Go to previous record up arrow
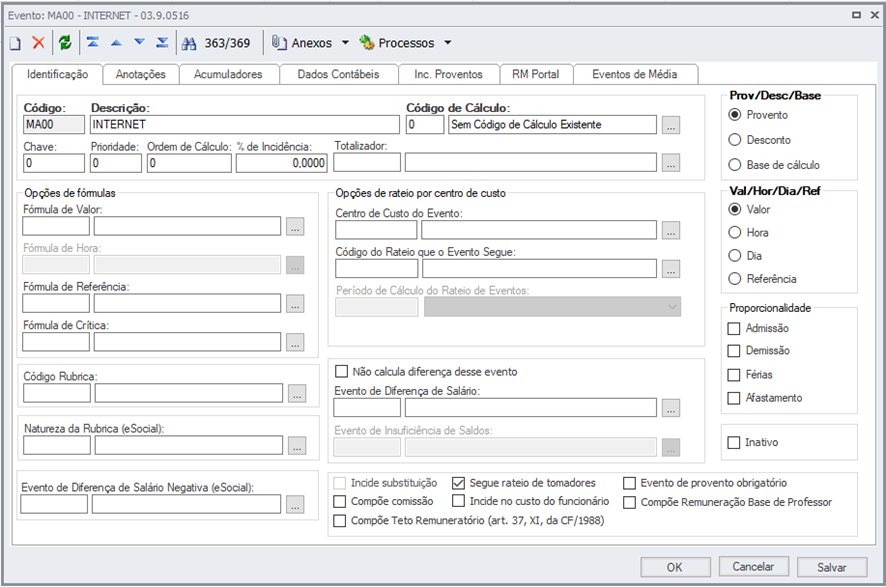This screenshot has height=587, width=886. 116,42
